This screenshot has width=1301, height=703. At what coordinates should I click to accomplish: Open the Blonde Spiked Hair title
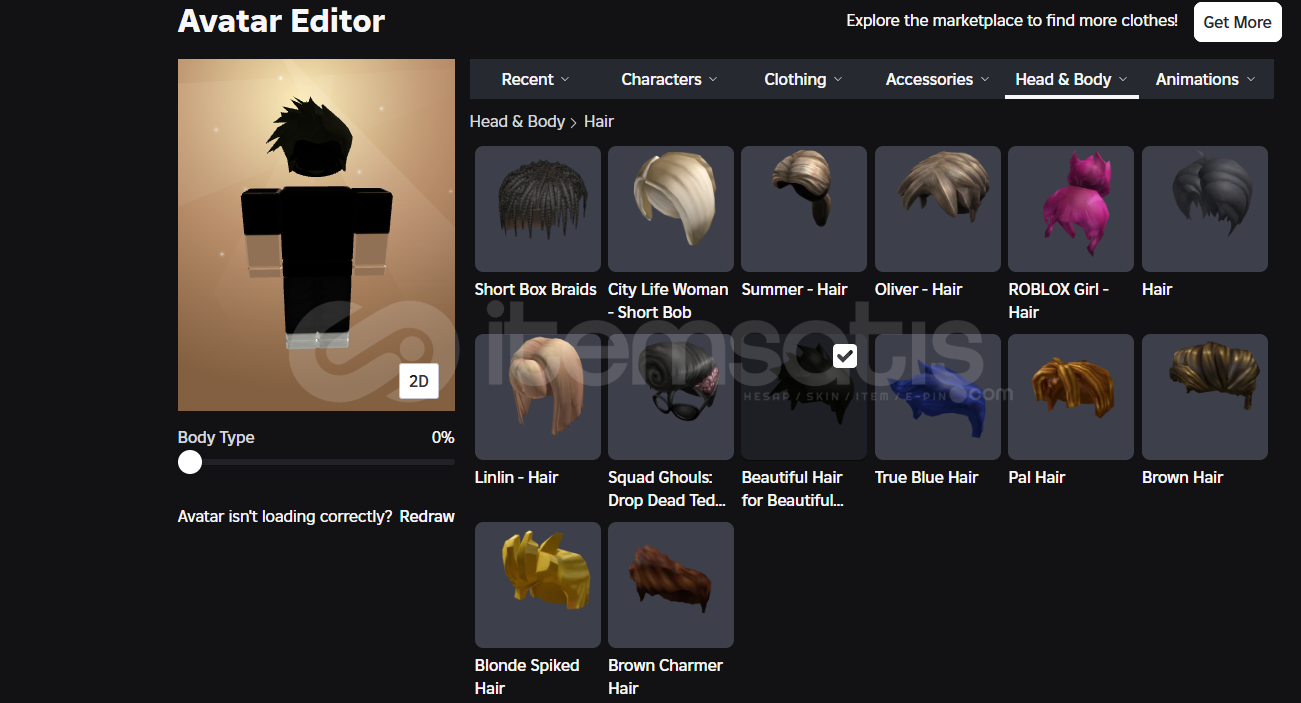click(527, 677)
